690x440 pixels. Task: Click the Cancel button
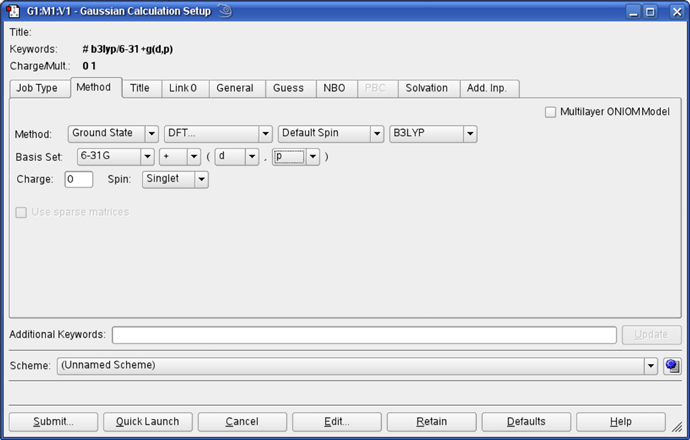click(x=242, y=422)
